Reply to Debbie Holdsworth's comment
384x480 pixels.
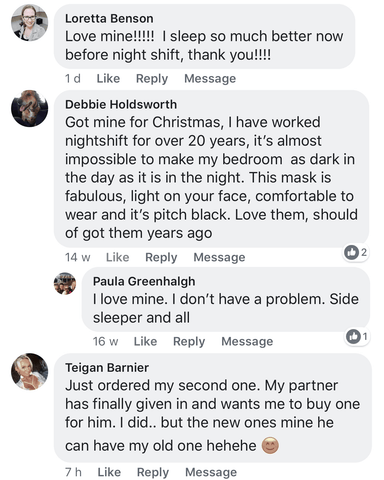[161, 257]
